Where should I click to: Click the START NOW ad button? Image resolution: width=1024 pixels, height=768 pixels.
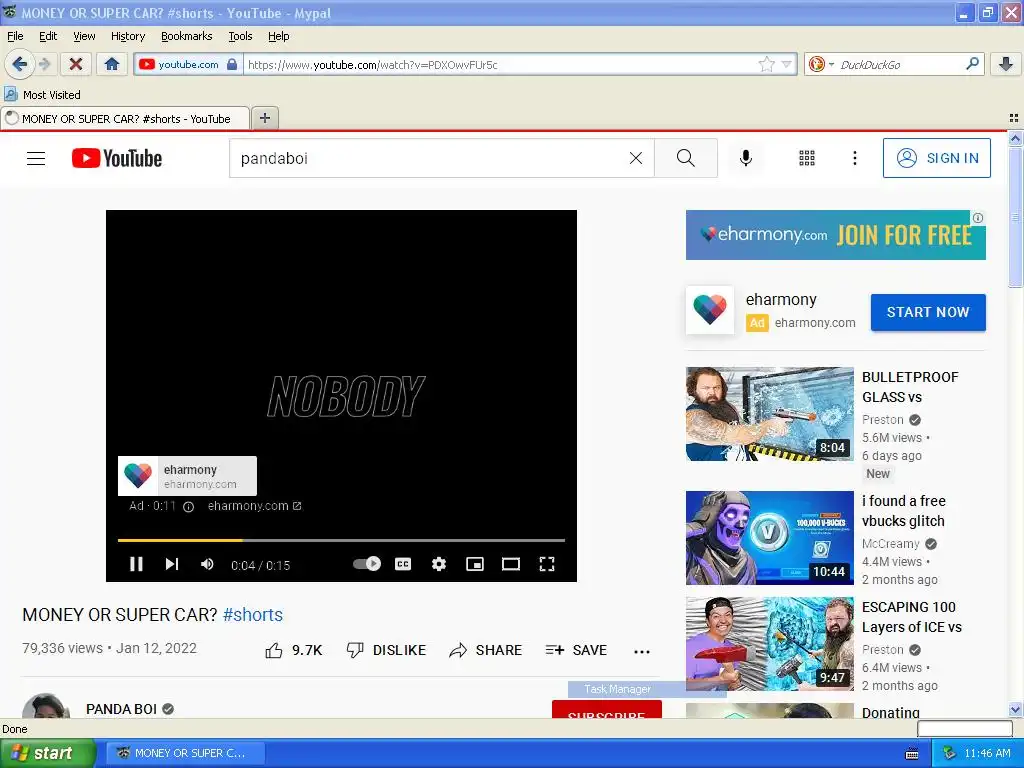point(928,312)
